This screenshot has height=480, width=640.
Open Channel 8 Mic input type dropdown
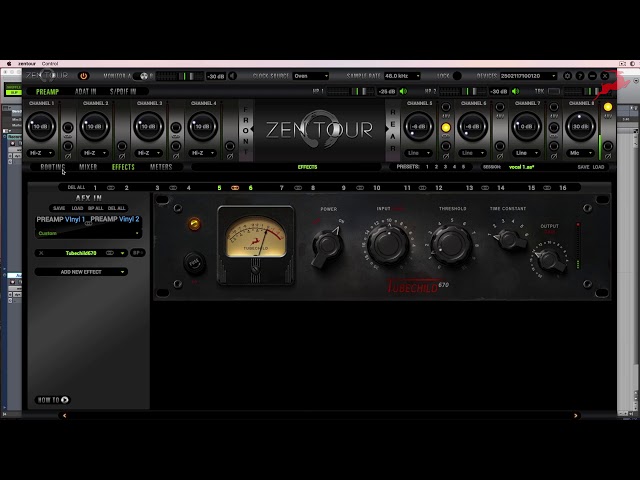580,153
